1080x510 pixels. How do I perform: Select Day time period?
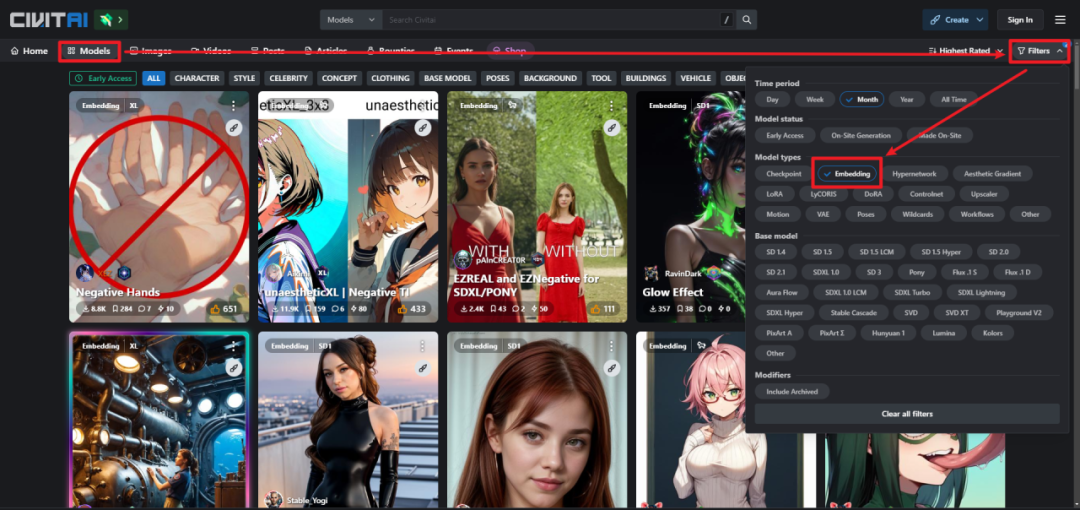pyautogui.click(x=772, y=99)
